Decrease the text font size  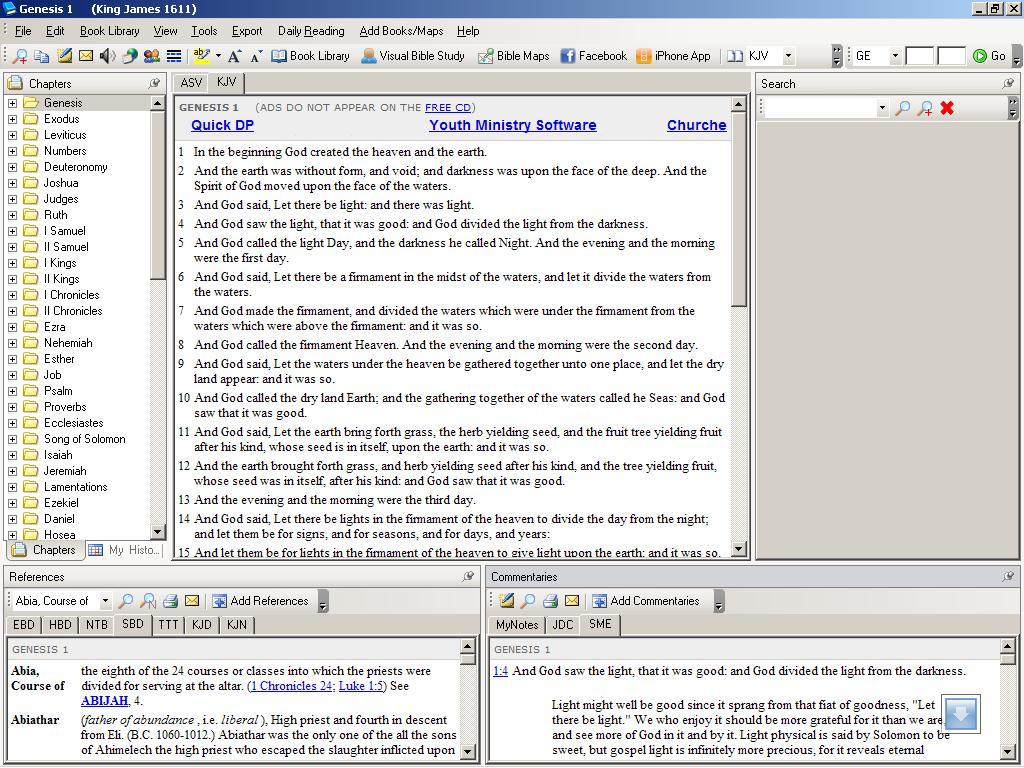(x=256, y=56)
